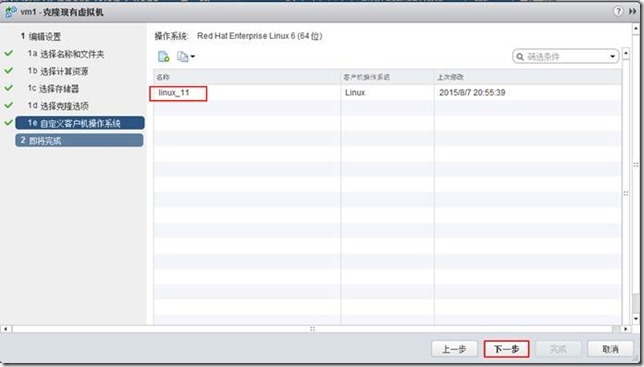Image resolution: width=644 pixels, height=367 pixels.
Task: Go to step 1 编辑设置
Action: (x=41, y=37)
